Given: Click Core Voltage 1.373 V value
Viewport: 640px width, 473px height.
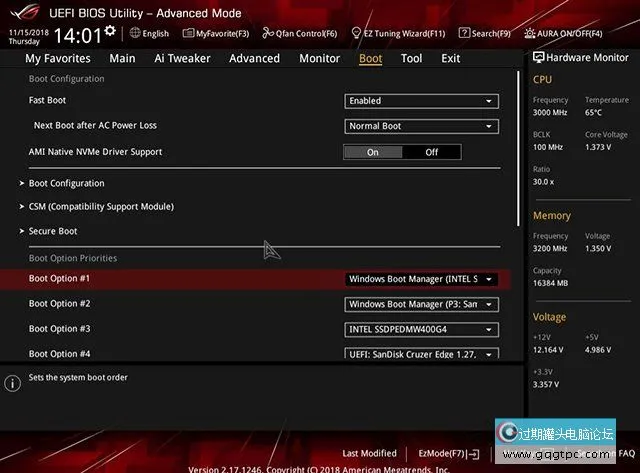Looking at the screenshot, I should click(x=598, y=147).
